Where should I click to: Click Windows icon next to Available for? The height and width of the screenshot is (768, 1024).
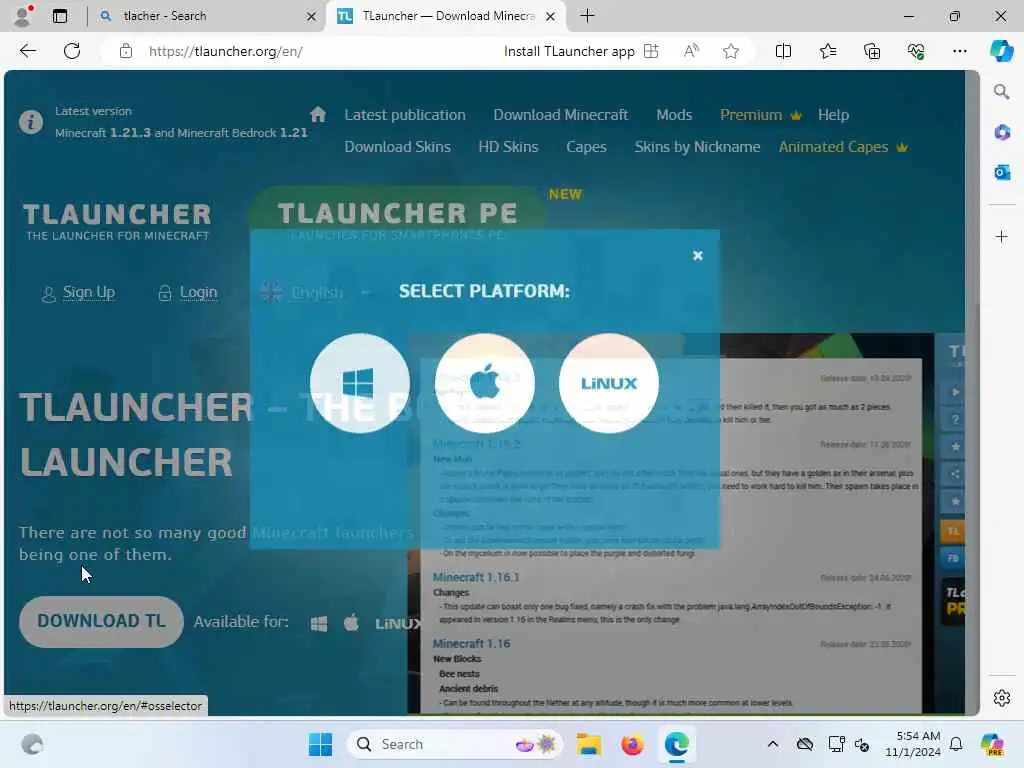(x=319, y=624)
